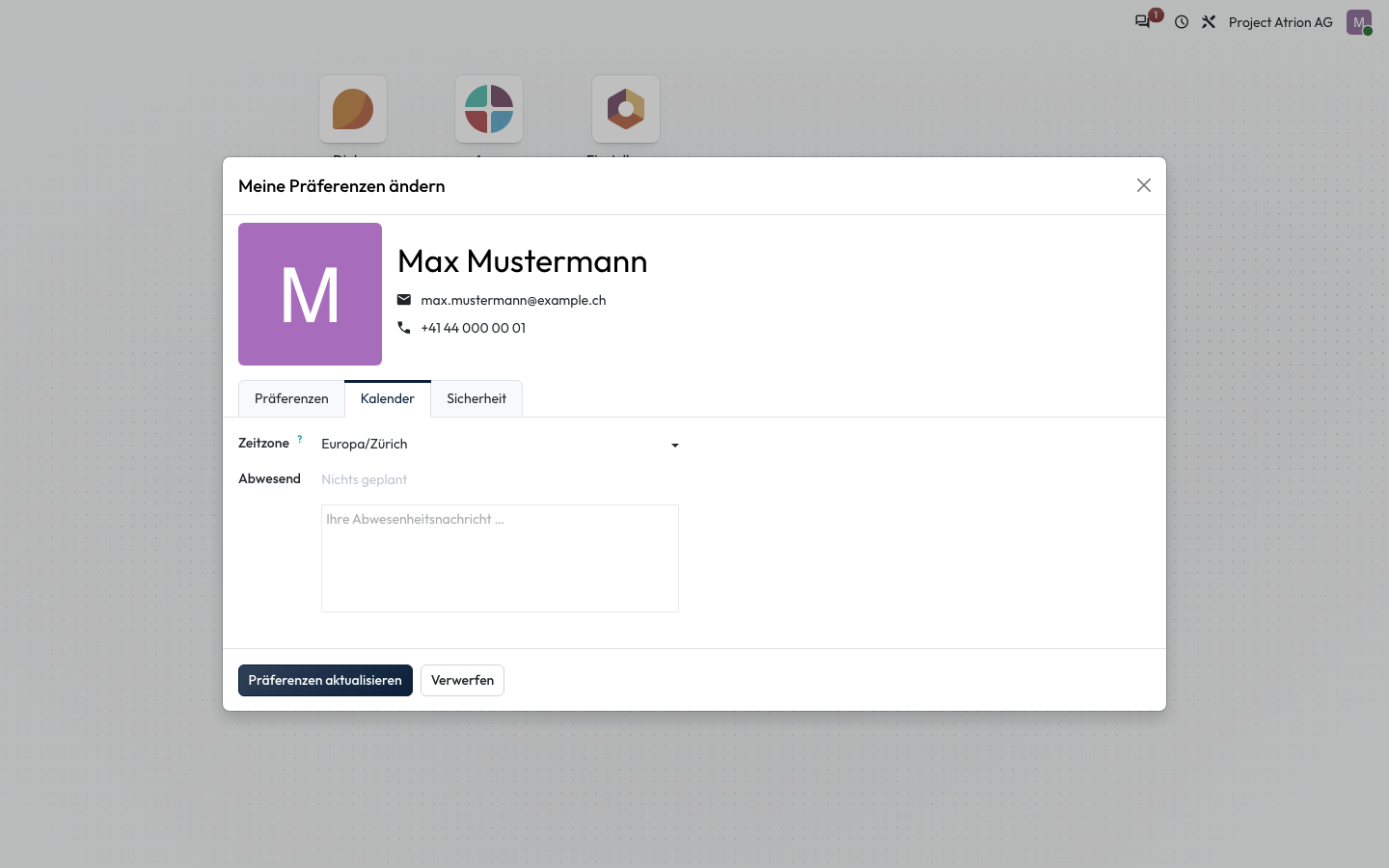The width and height of the screenshot is (1389, 868).
Task: Click the email max.mustermann@example.ch
Action: click(513, 300)
